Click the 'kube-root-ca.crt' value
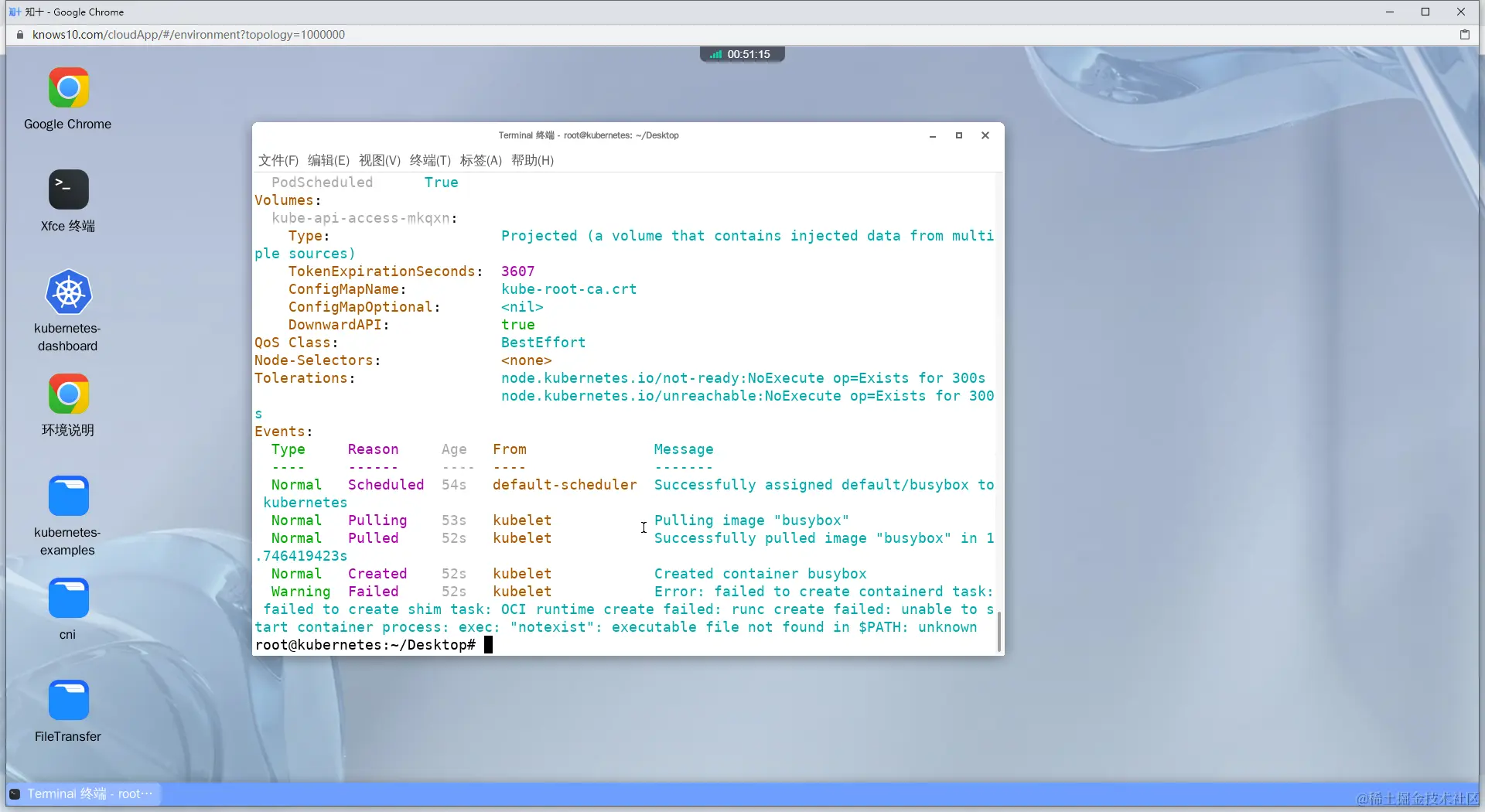1485x812 pixels. 569,289
